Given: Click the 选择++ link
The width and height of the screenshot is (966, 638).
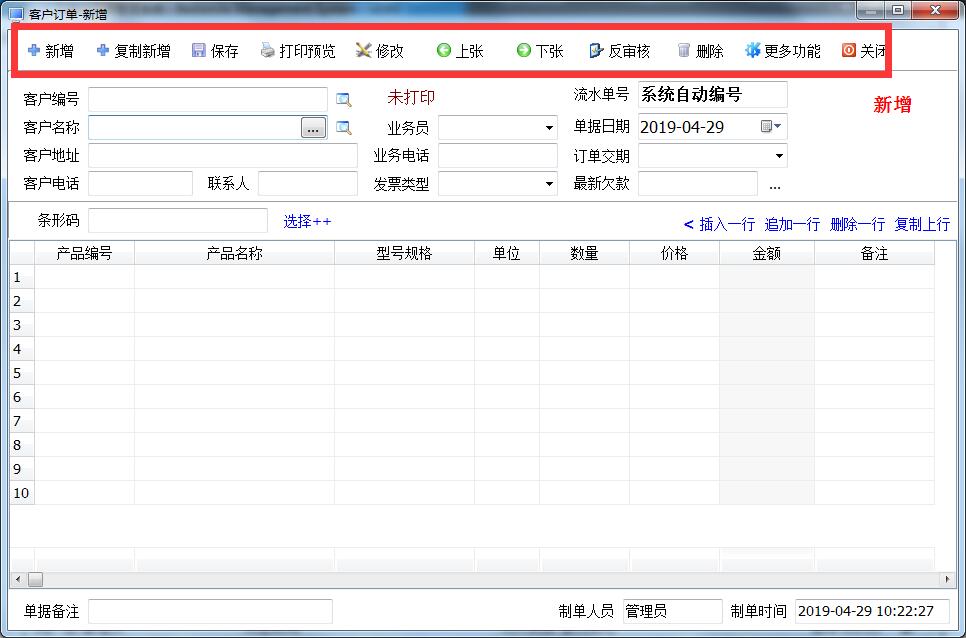Looking at the screenshot, I should pos(307,221).
